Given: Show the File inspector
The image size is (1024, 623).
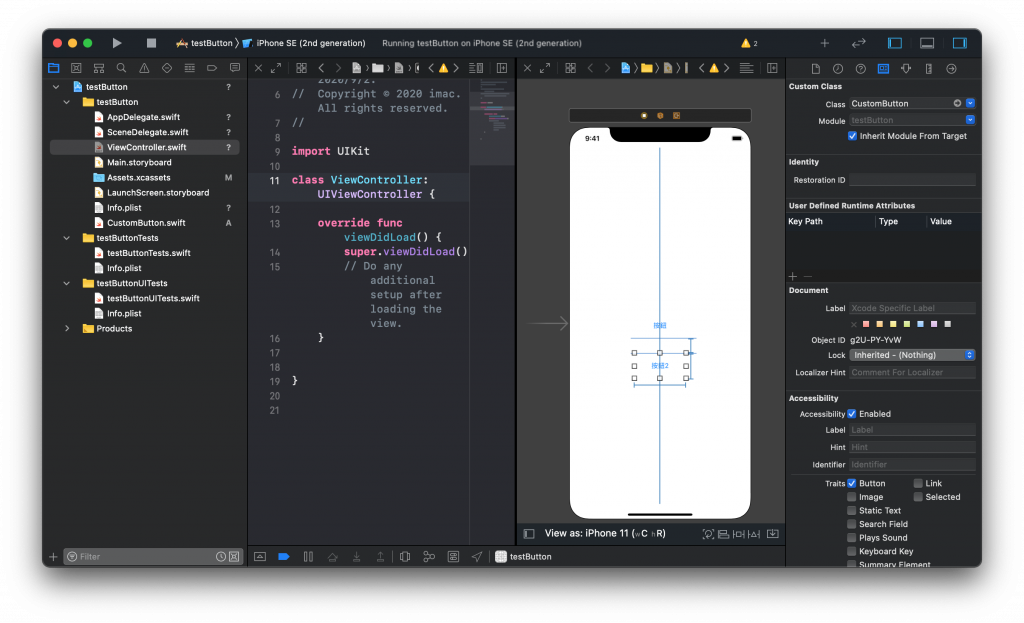Looking at the screenshot, I should point(816,69).
